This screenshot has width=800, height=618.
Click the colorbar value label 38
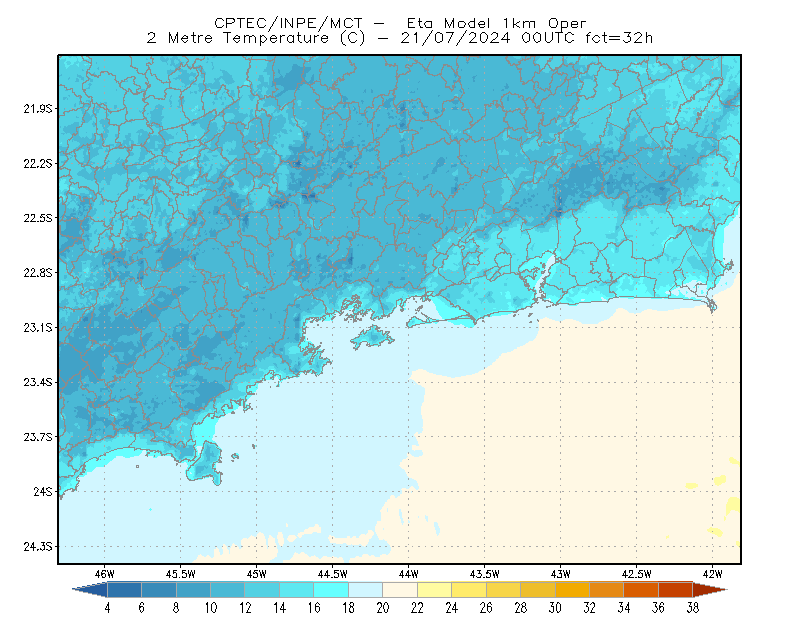[x=693, y=608]
